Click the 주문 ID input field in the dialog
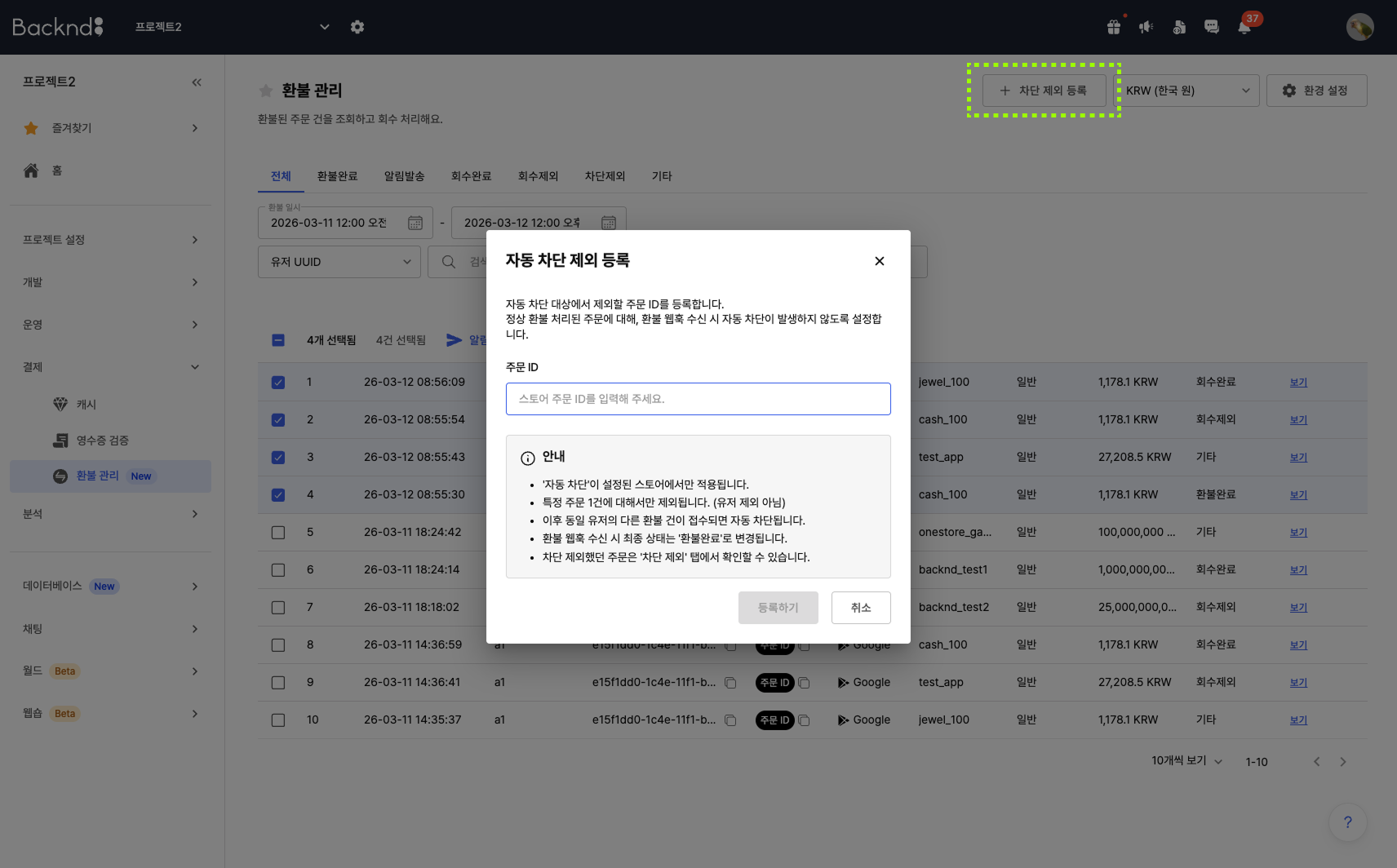This screenshot has height=868, width=1397. pyautogui.click(x=698, y=399)
